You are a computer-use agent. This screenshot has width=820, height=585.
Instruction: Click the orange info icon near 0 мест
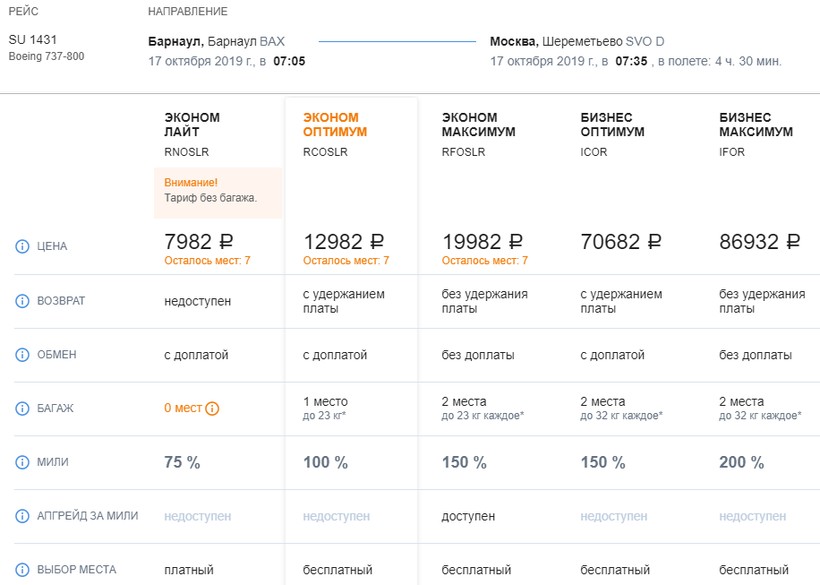click(x=212, y=408)
